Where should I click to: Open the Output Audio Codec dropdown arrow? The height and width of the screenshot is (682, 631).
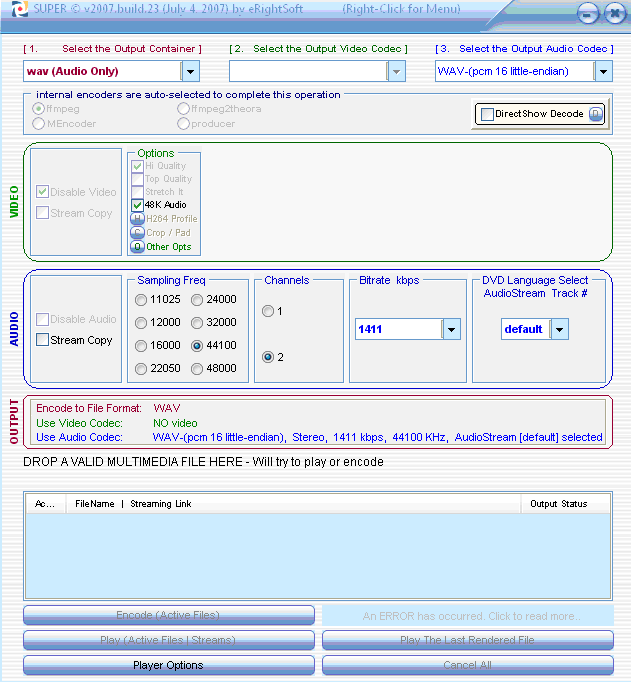[603, 71]
